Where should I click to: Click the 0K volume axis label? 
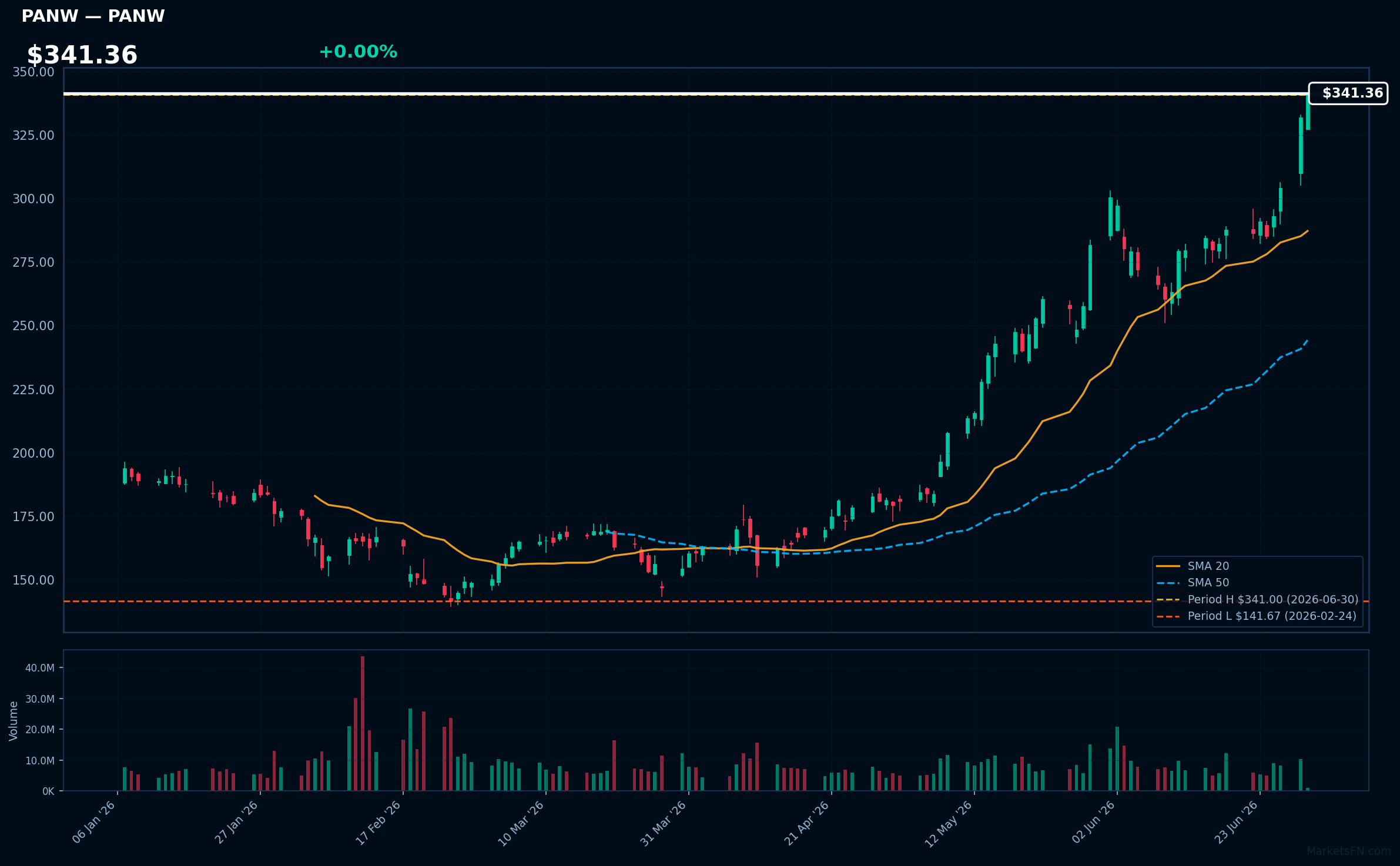[x=48, y=791]
